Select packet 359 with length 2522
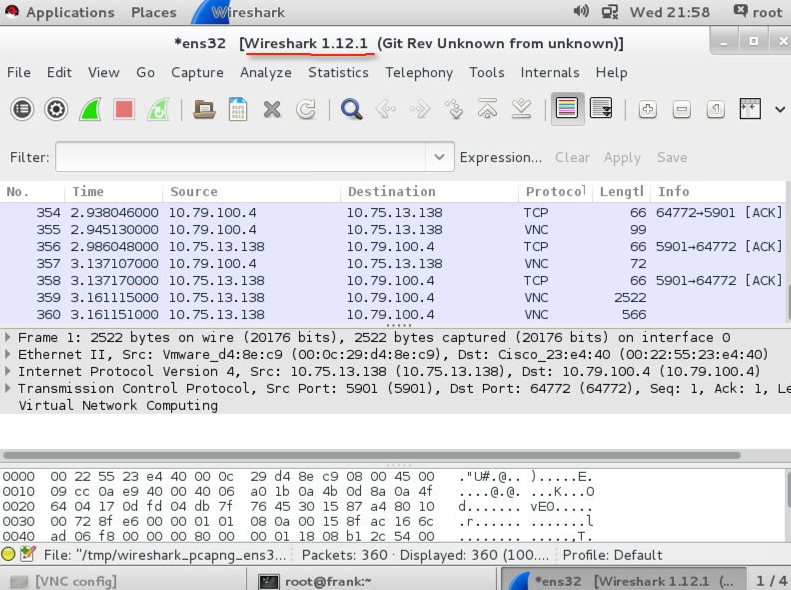 (393, 298)
